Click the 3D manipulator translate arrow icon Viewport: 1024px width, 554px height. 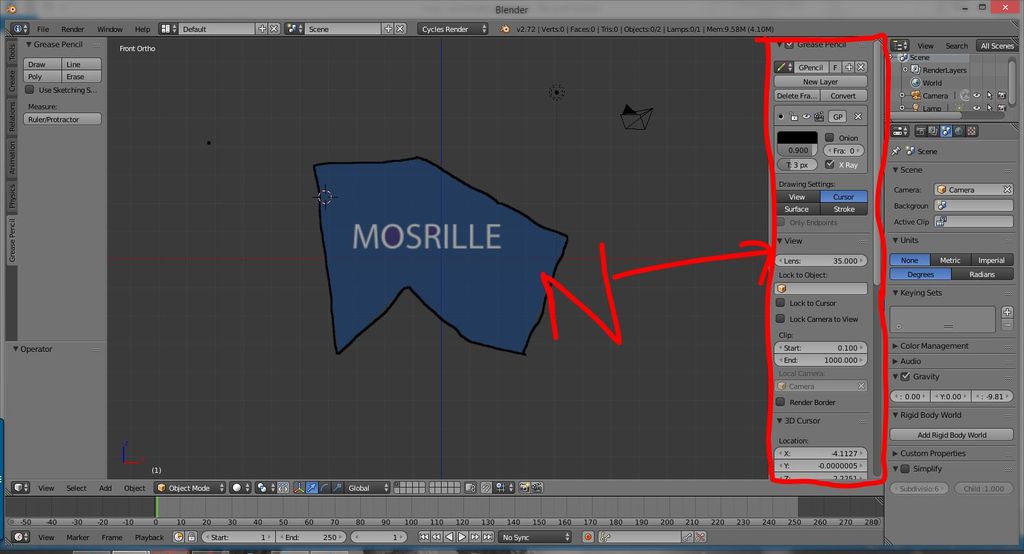coord(312,487)
